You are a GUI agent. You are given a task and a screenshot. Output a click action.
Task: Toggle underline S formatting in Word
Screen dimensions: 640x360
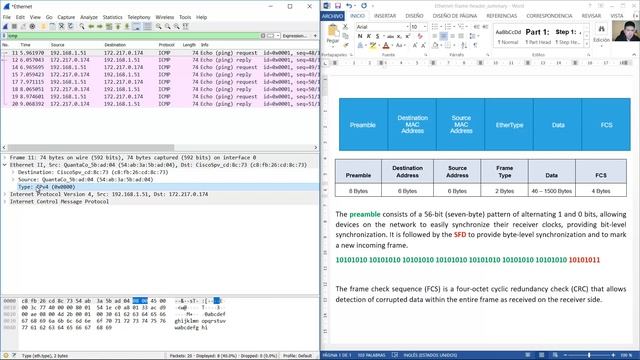click(378, 36)
